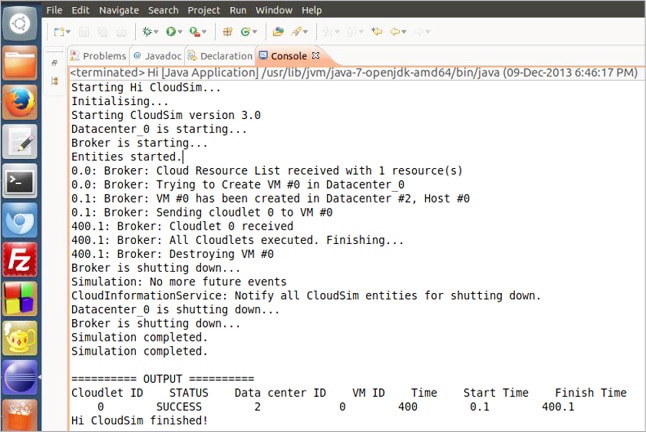Click the Debug bug icon in toolbar
Screen dimensions: 646x432
pyautogui.click(x=147, y=32)
